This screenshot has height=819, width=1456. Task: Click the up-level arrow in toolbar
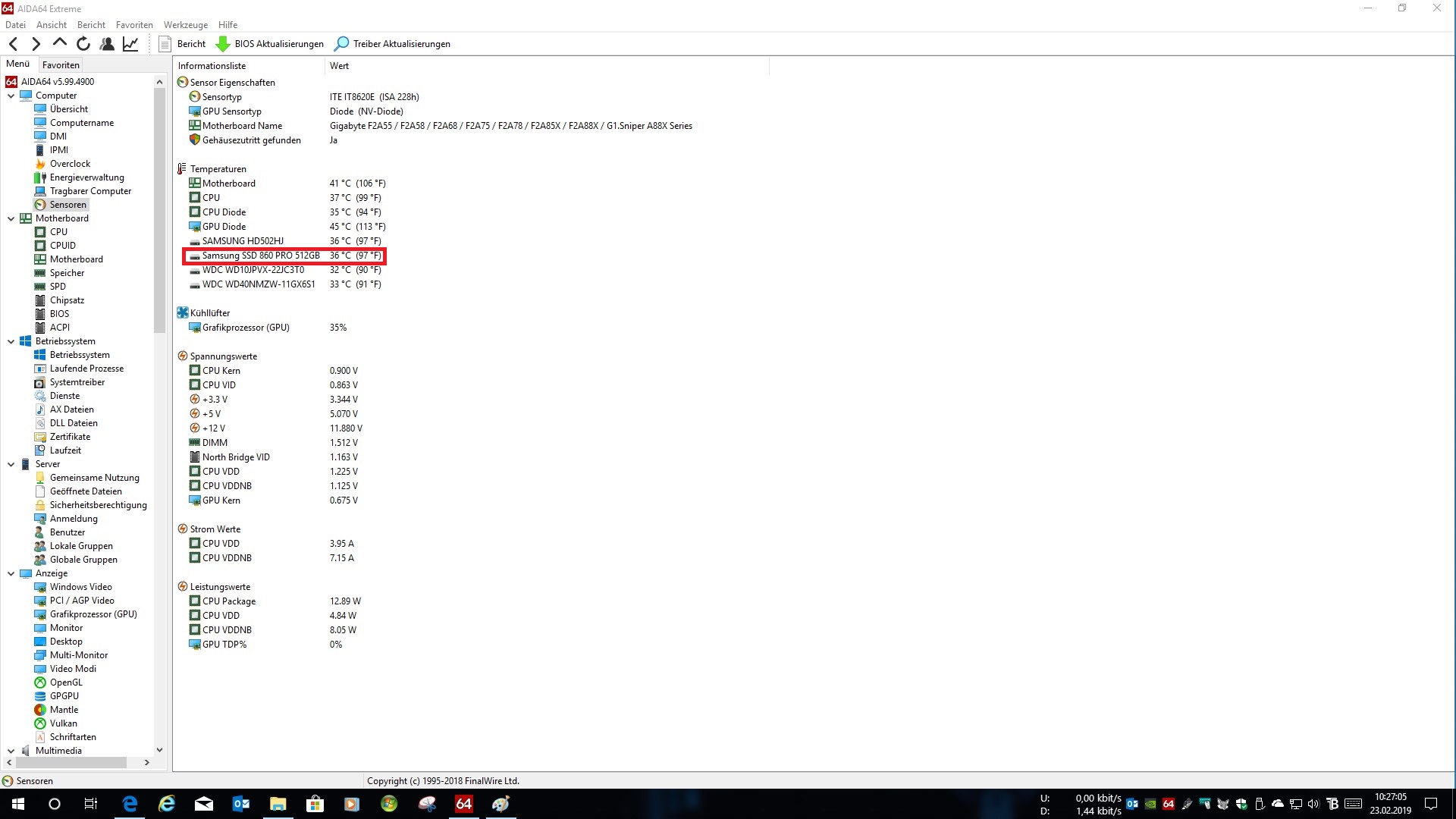click(x=59, y=43)
